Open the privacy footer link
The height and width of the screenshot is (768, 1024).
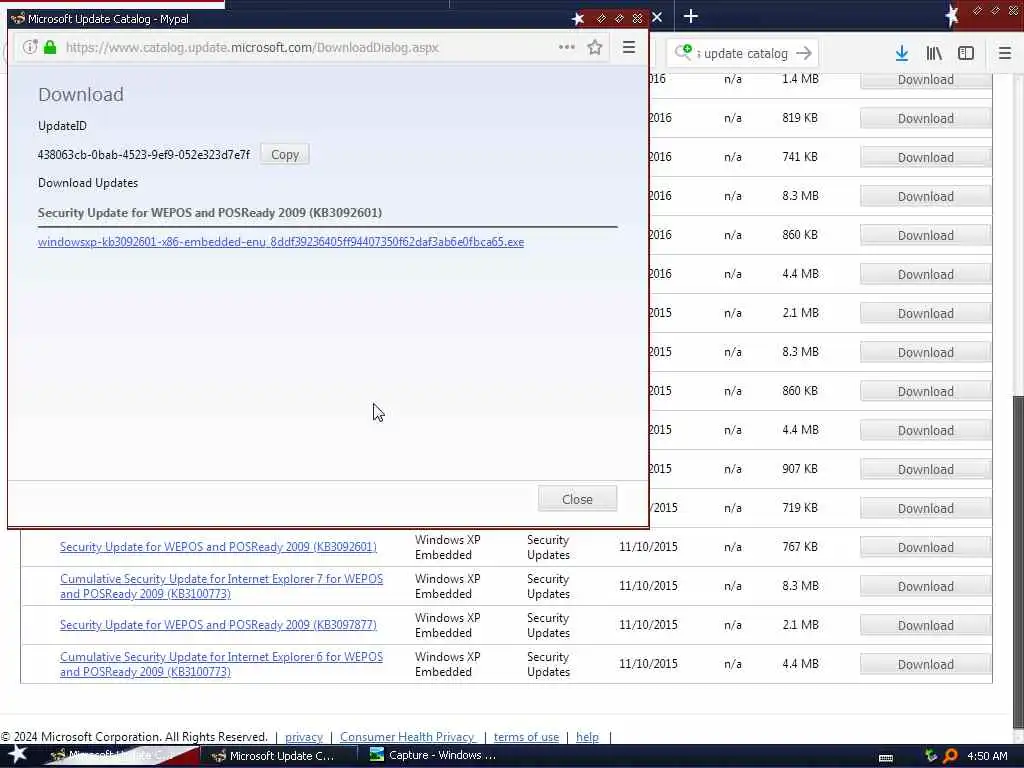tap(304, 737)
